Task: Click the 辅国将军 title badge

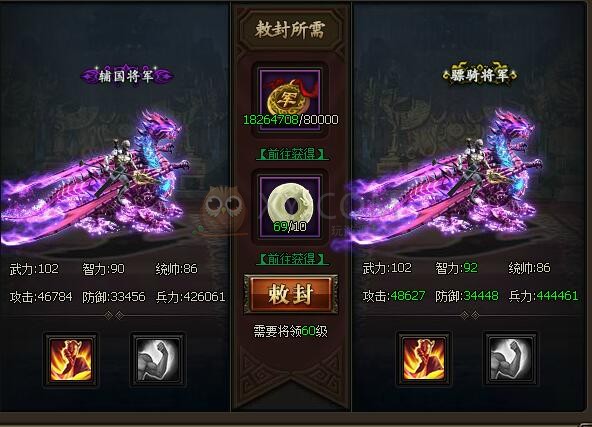Action: coord(126,76)
